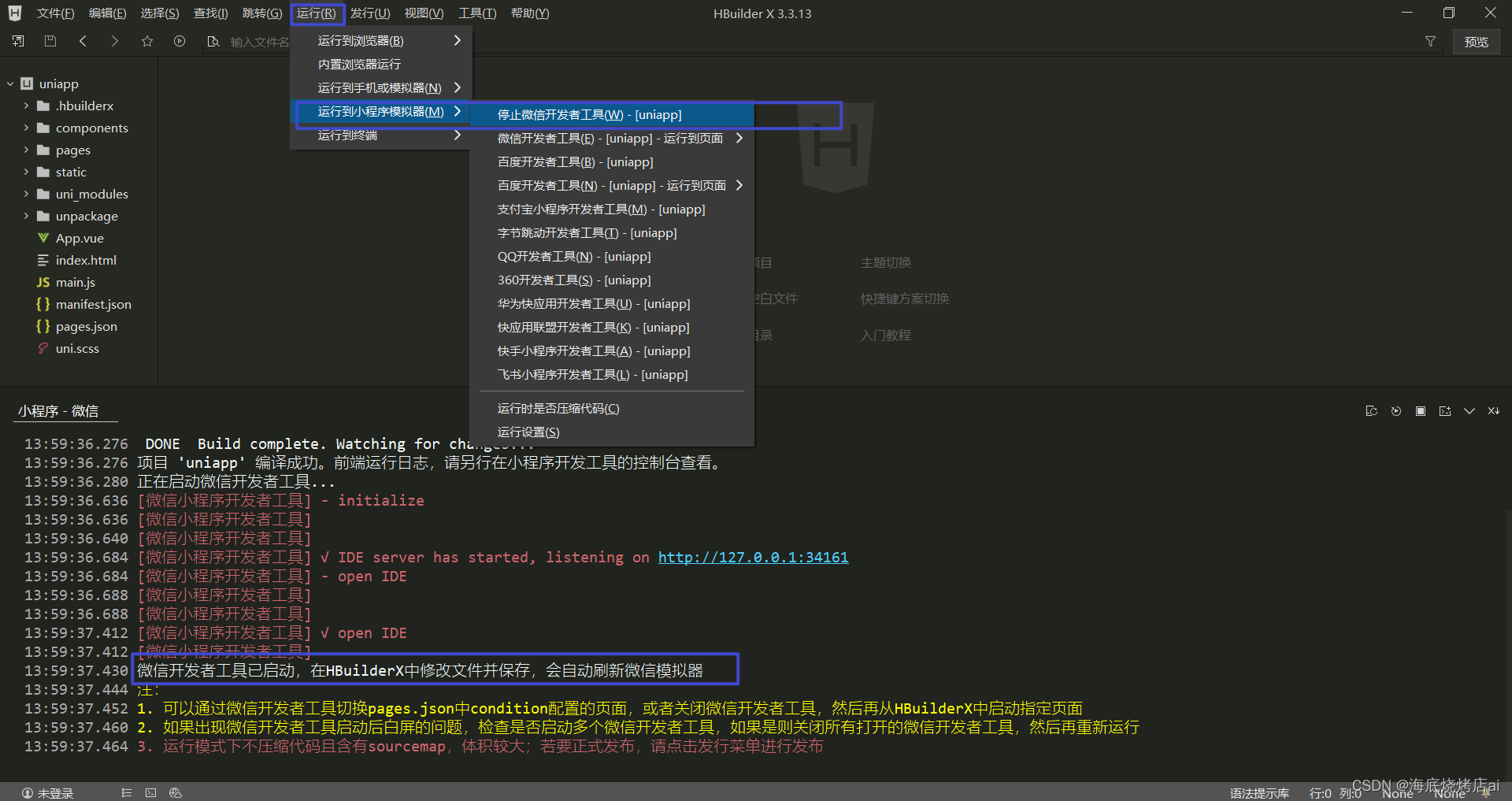Open the 查找(I) menu
This screenshot has height=801, width=1512.
click(x=211, y=13)
